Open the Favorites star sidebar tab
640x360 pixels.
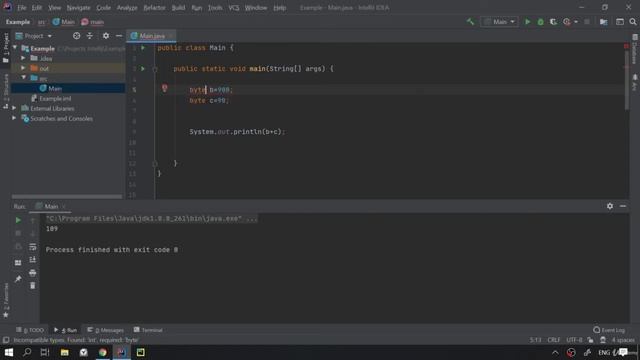click(x=6, y=300)
